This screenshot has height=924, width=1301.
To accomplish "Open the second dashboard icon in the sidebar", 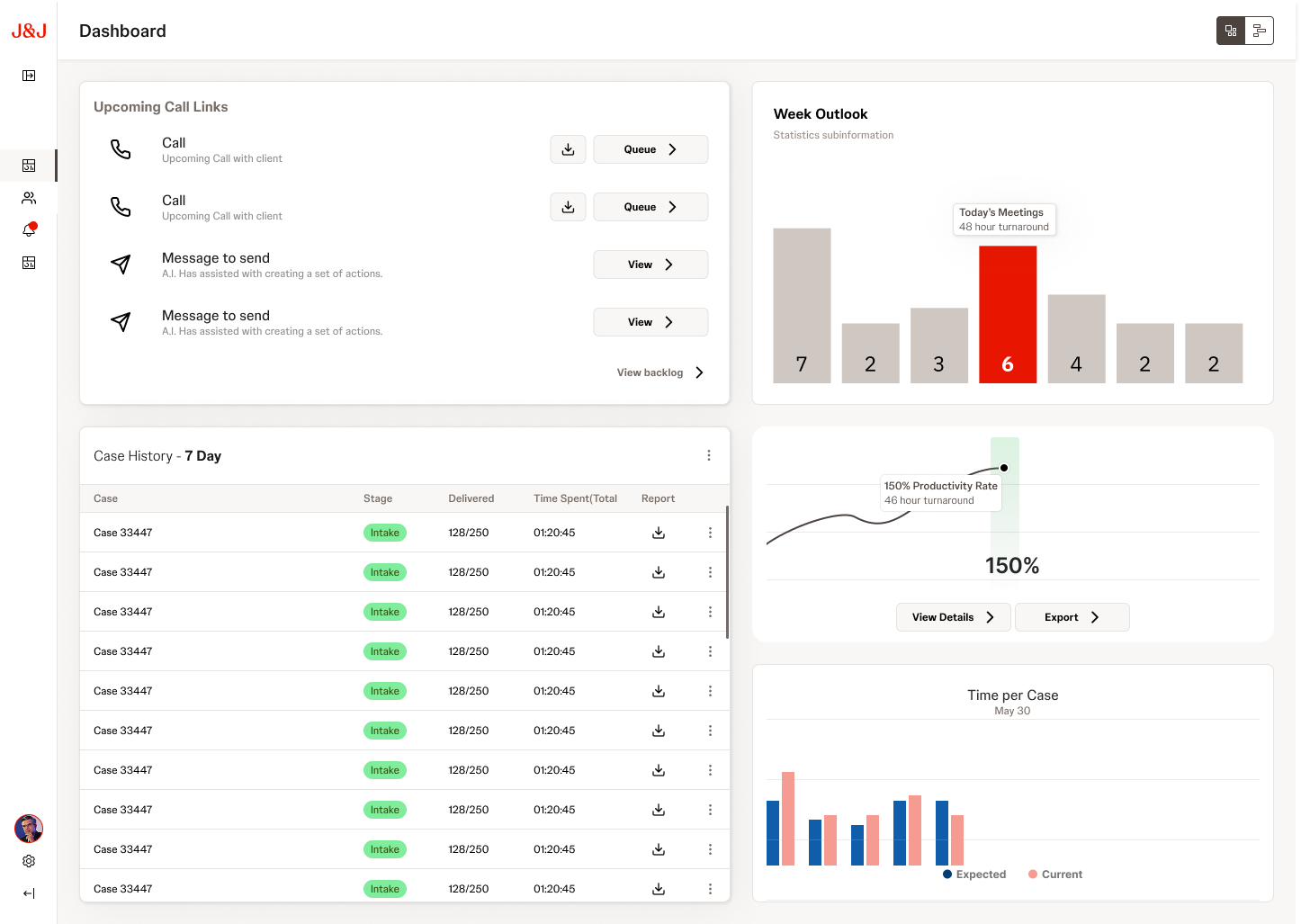I will (28, 262).
